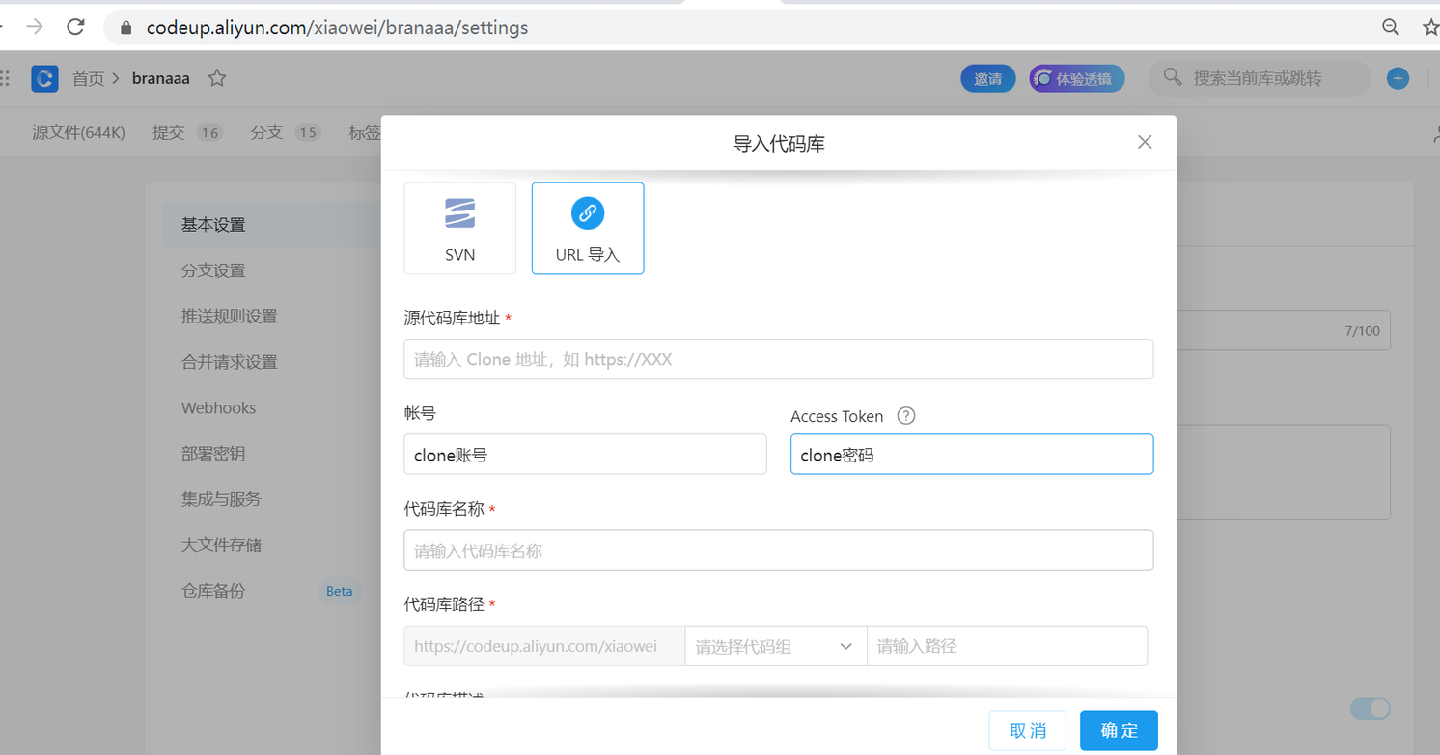The width and height of the screenshot is (1440, 755).
Task: Select the SVN import option
Action: tap(460, 228)
